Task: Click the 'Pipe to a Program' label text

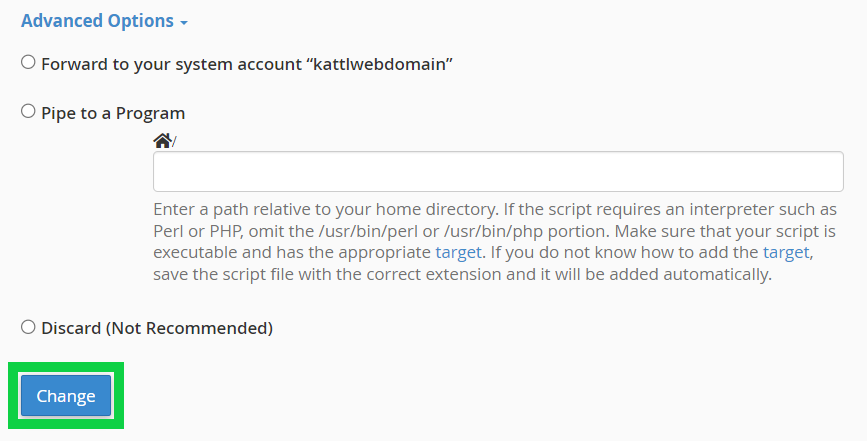Action: pyautogui.click(x=113, y=113)
